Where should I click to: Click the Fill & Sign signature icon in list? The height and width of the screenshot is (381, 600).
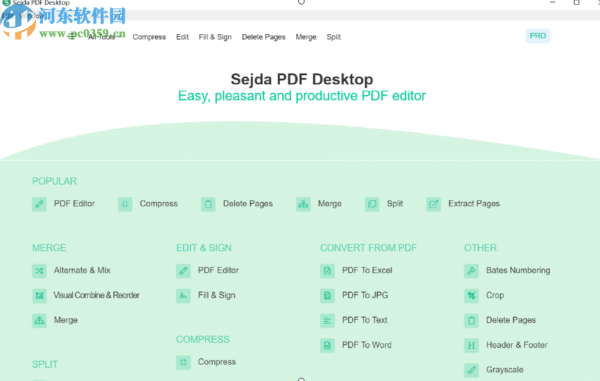point(183,296)
